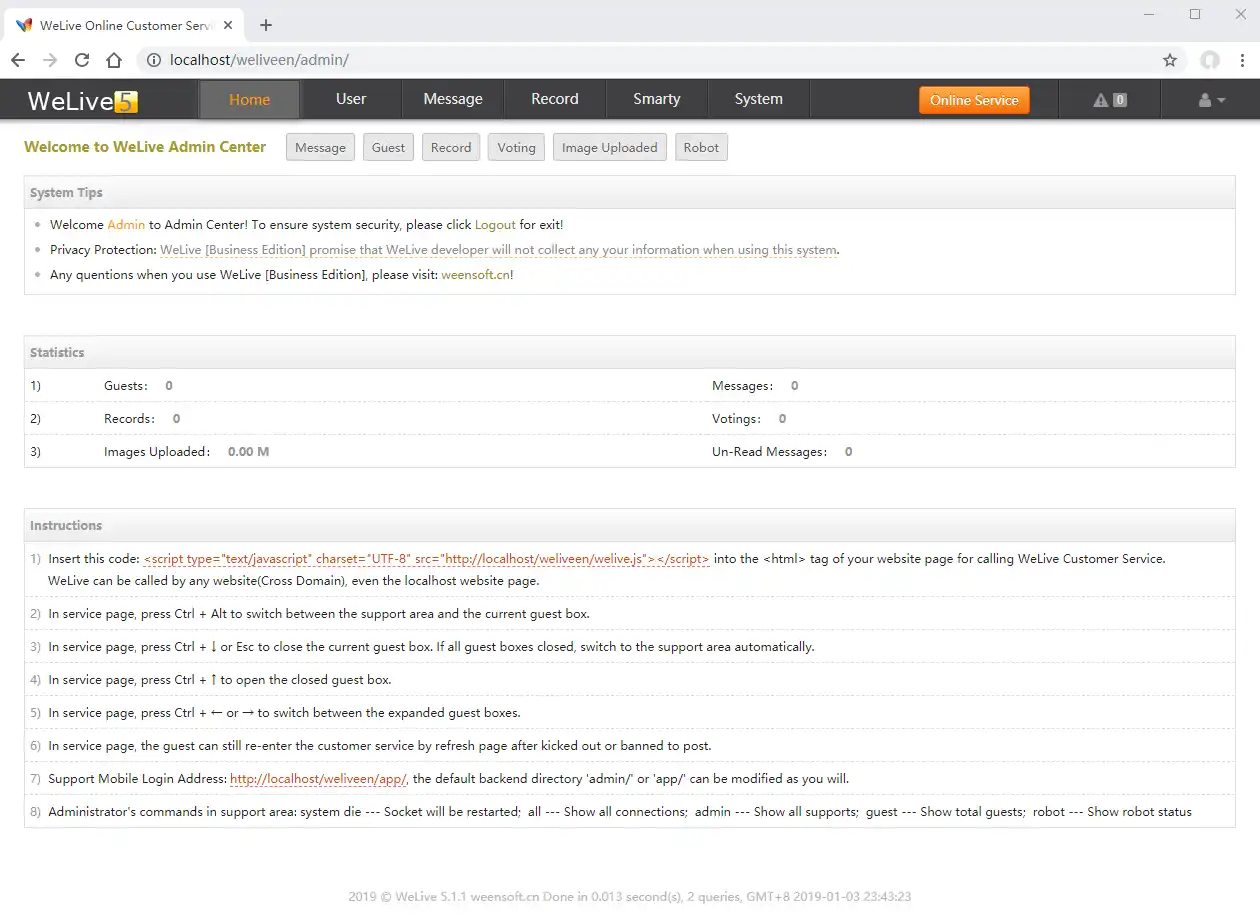Screen dimensions: 1260x920
Task: Open the Message menu in navbar
Action: (453, 99)
